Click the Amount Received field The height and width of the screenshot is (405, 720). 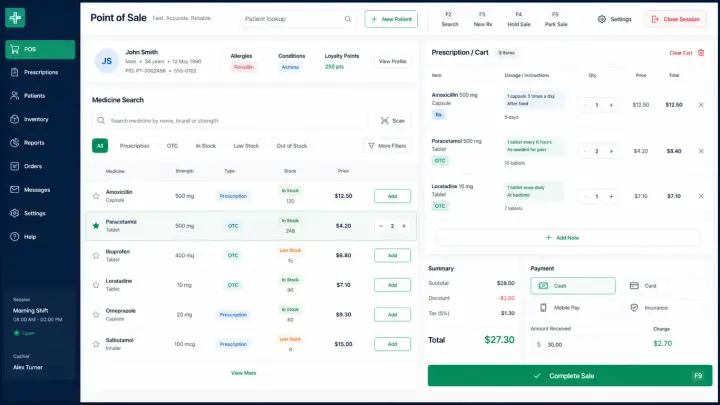point(584,344)
